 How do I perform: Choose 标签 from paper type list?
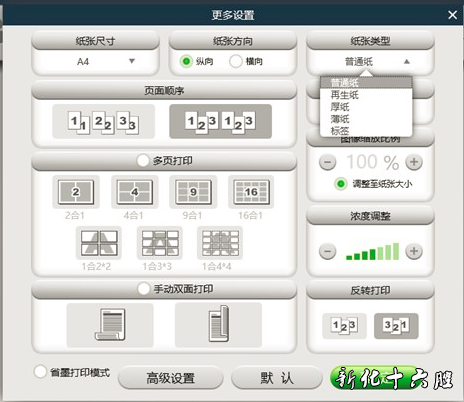(x=366, y=131)
